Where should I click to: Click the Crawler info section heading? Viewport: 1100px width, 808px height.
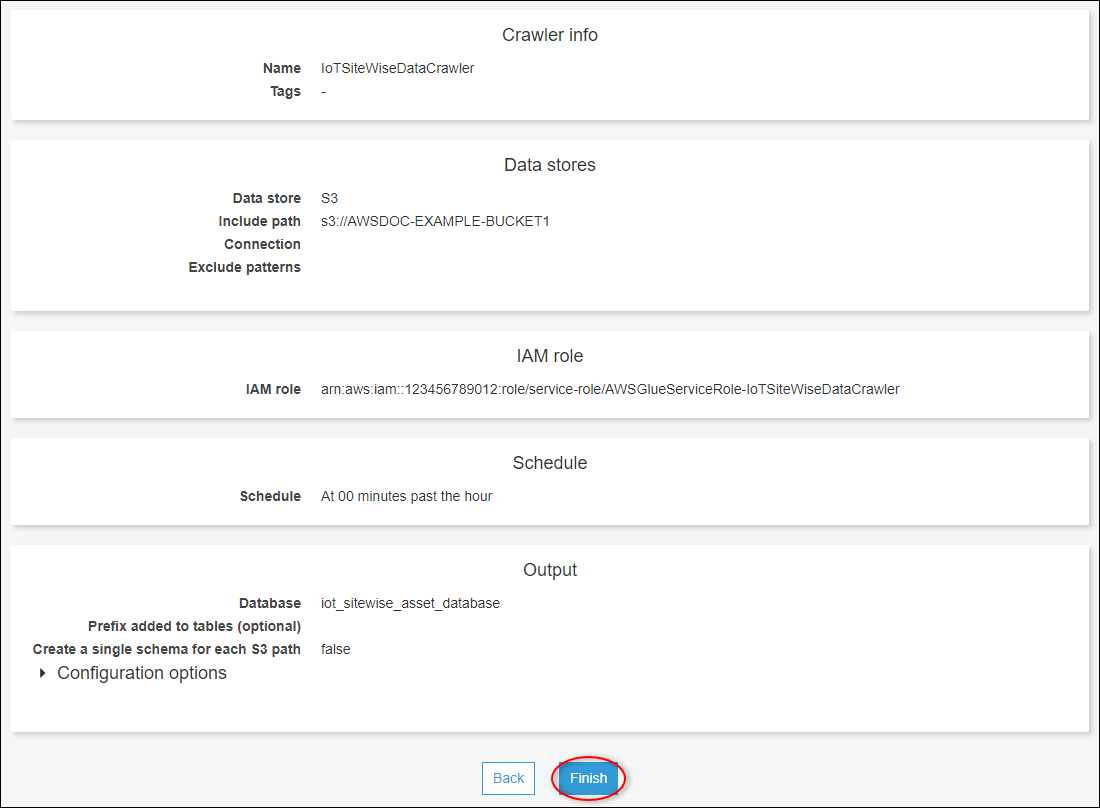click(x=549, y=35)
